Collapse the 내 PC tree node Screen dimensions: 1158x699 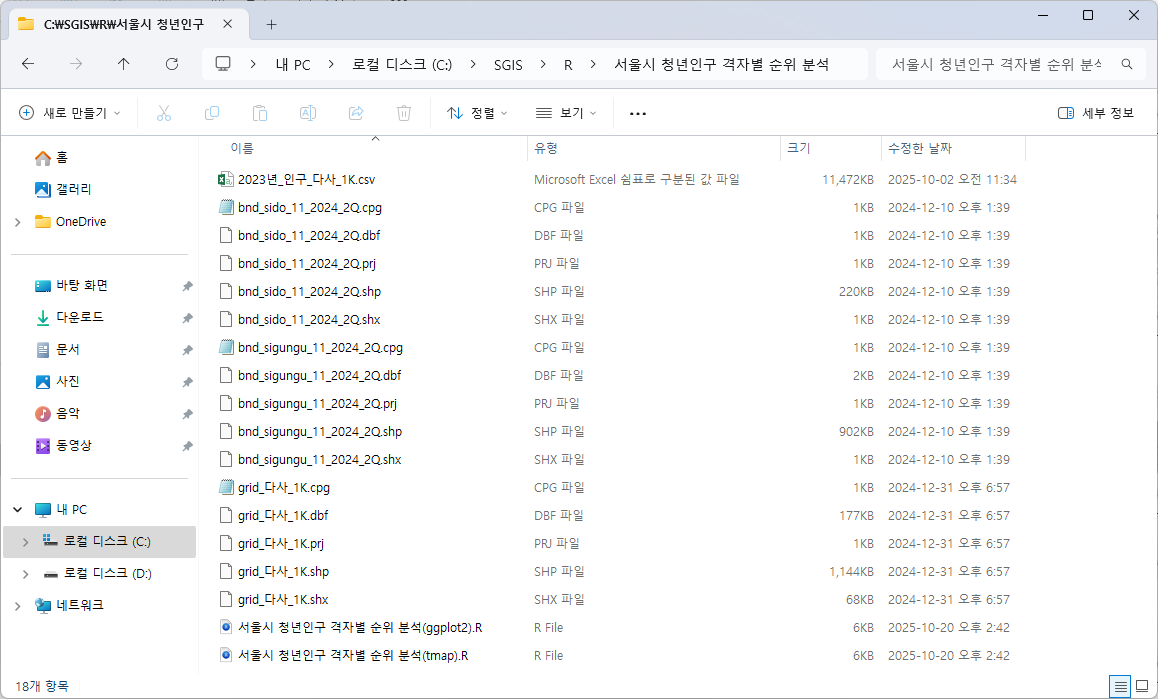coord(18,509)
